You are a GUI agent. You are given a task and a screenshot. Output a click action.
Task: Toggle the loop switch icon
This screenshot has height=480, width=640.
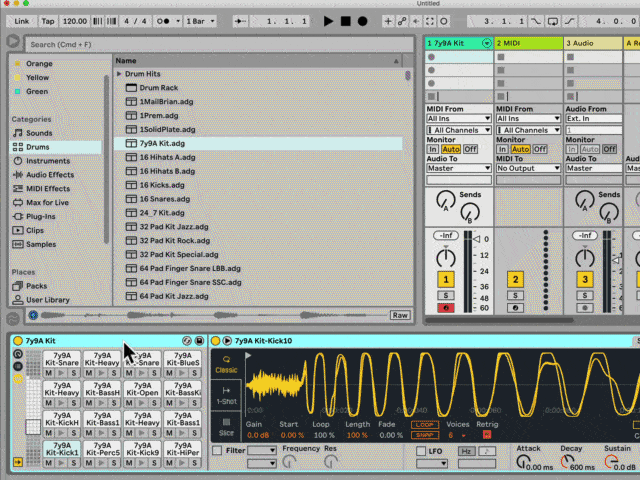click(x=553, y=21)
